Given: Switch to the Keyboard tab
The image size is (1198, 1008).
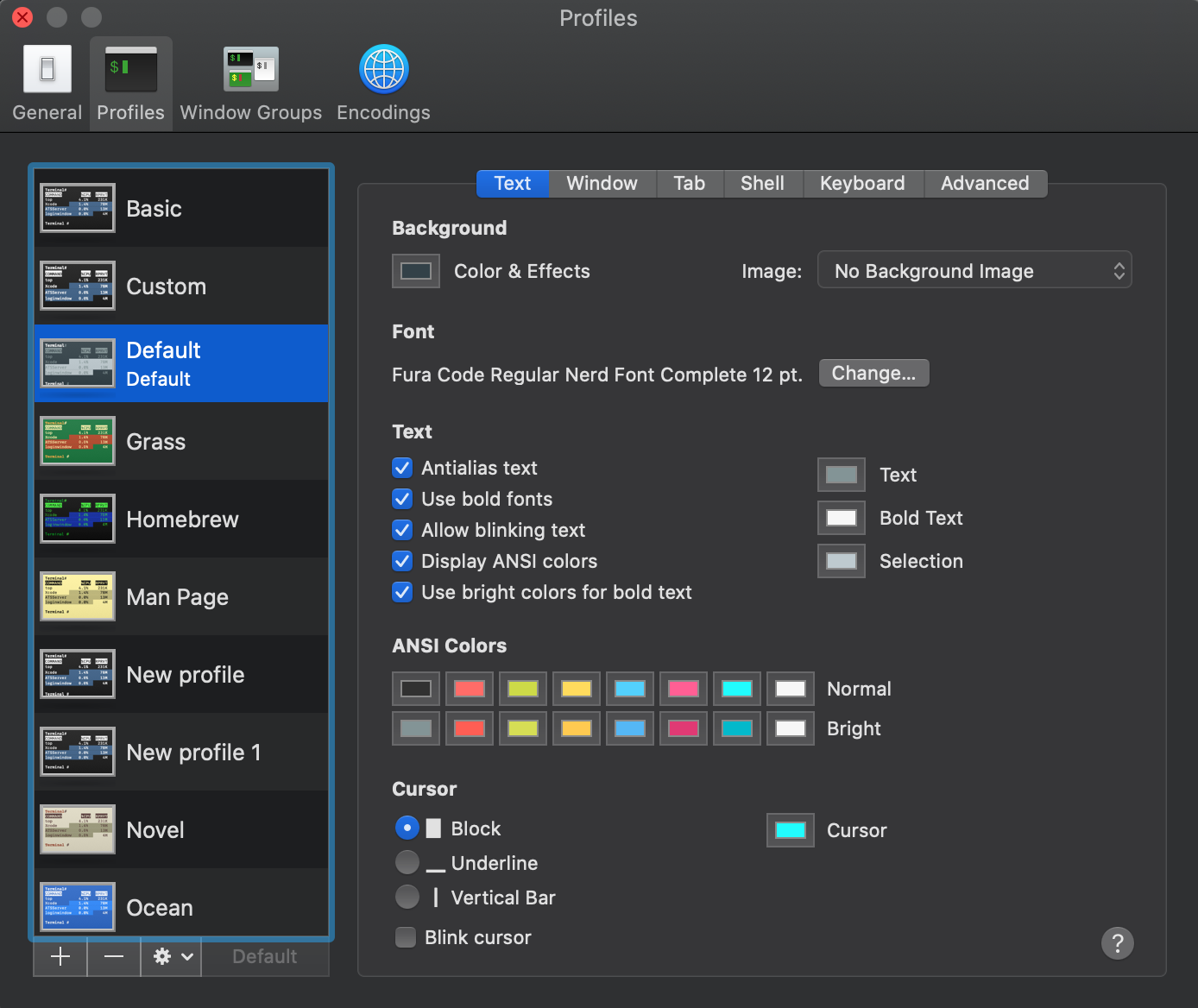Looking at the screenshot, I should [x=862, y=183].
